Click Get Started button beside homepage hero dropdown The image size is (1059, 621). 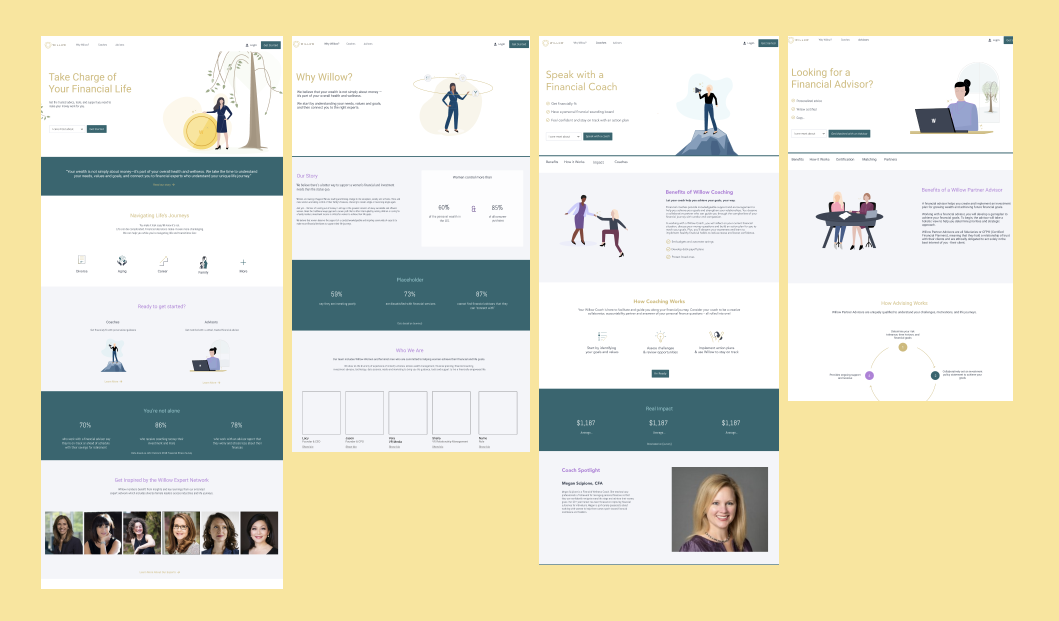pyautogui.click(x=97, y=129)
